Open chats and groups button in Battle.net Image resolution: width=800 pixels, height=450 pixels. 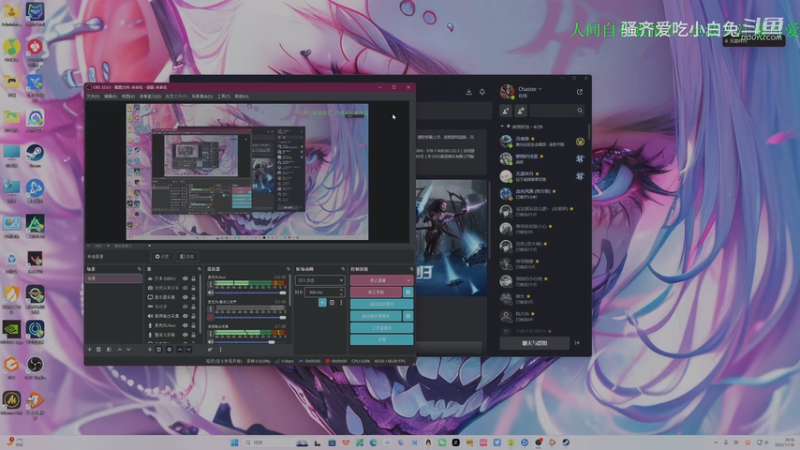pos(534,343)
